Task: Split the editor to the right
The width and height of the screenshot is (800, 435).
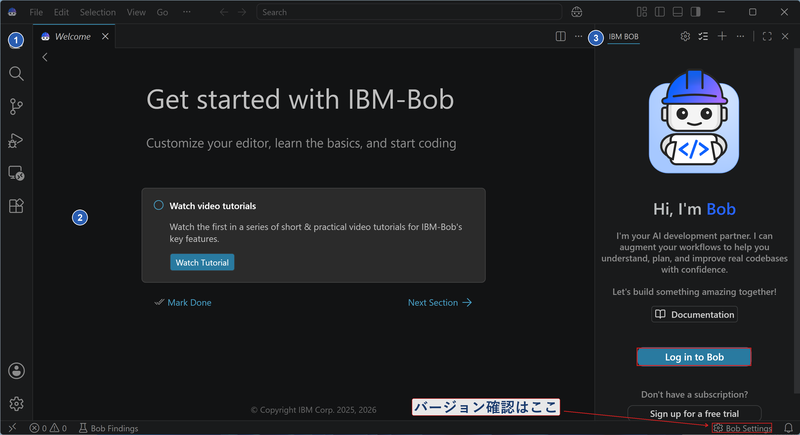Action: pos(561,36)
